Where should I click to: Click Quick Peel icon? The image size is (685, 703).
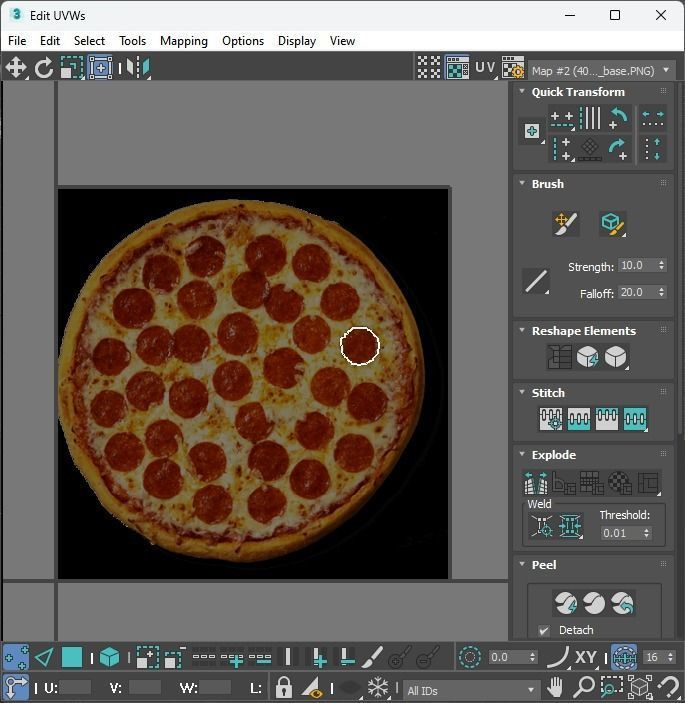(x=566, y=603)
